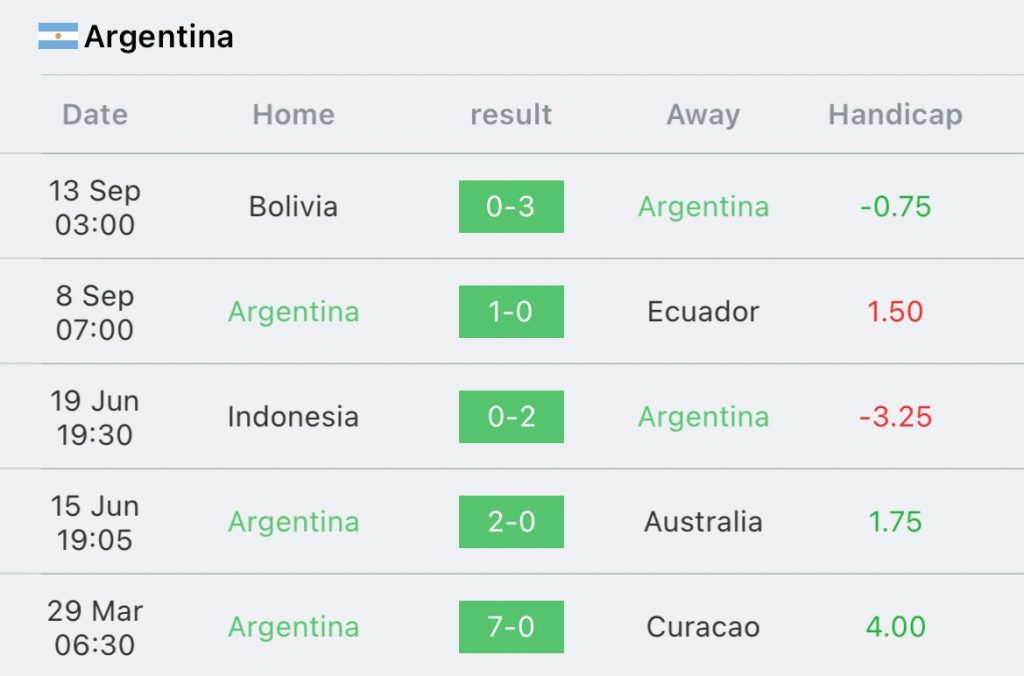Click Ecuador in the Away column

coord(703,312)
